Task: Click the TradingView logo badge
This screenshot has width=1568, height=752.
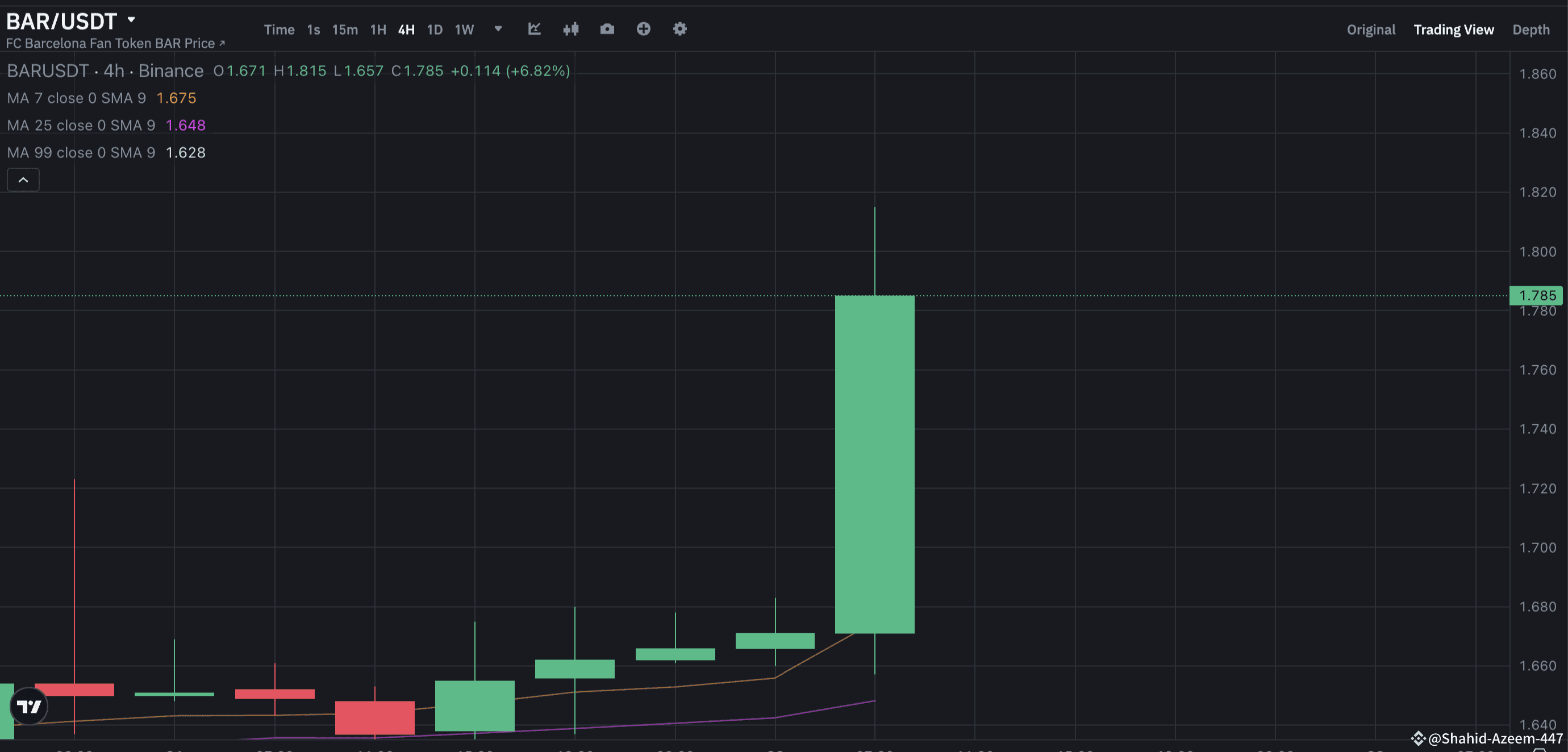Action: tap(28, 706)
